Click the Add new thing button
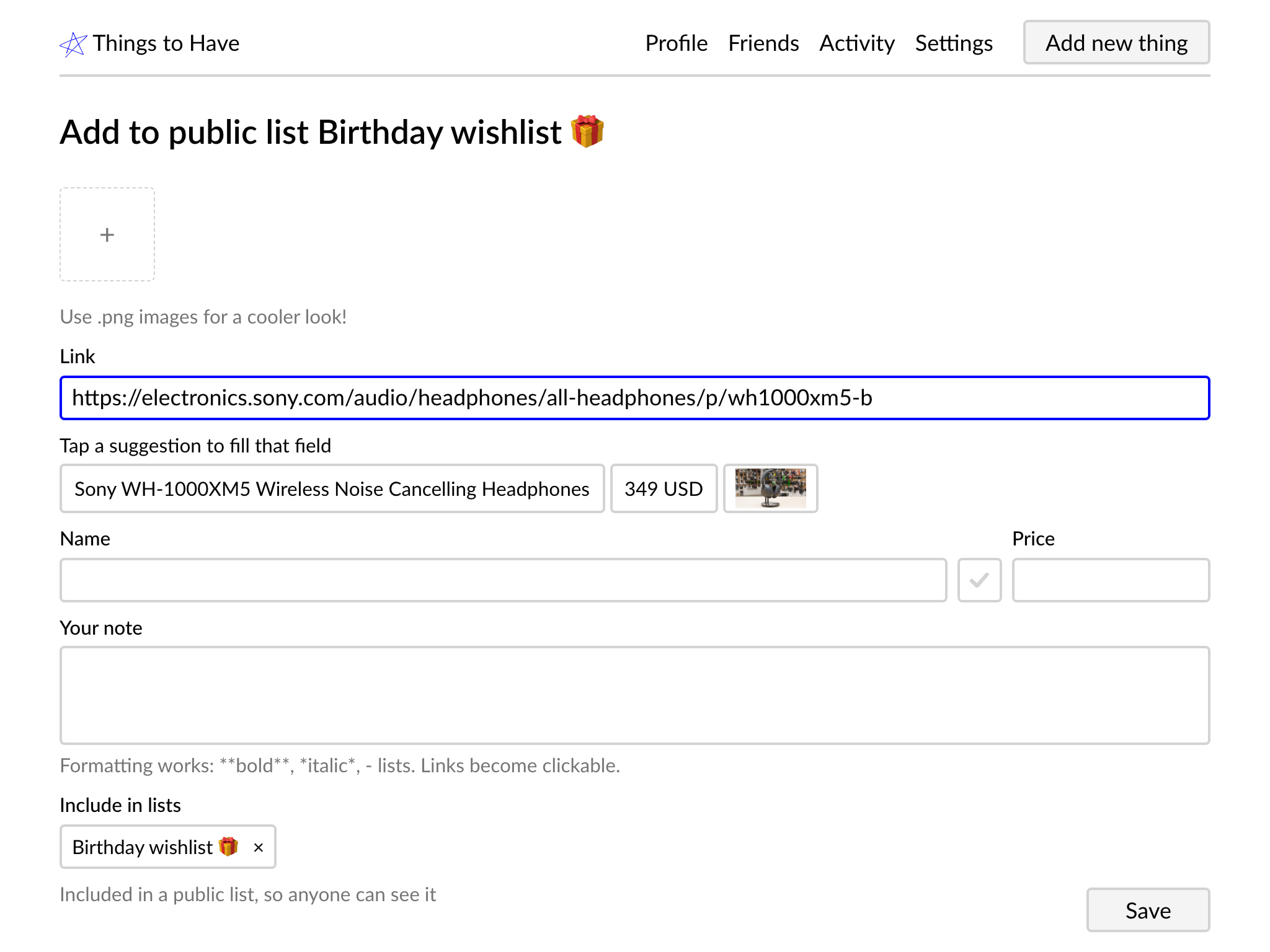This screenshot has height=952, width=1270. point(1116,43)
